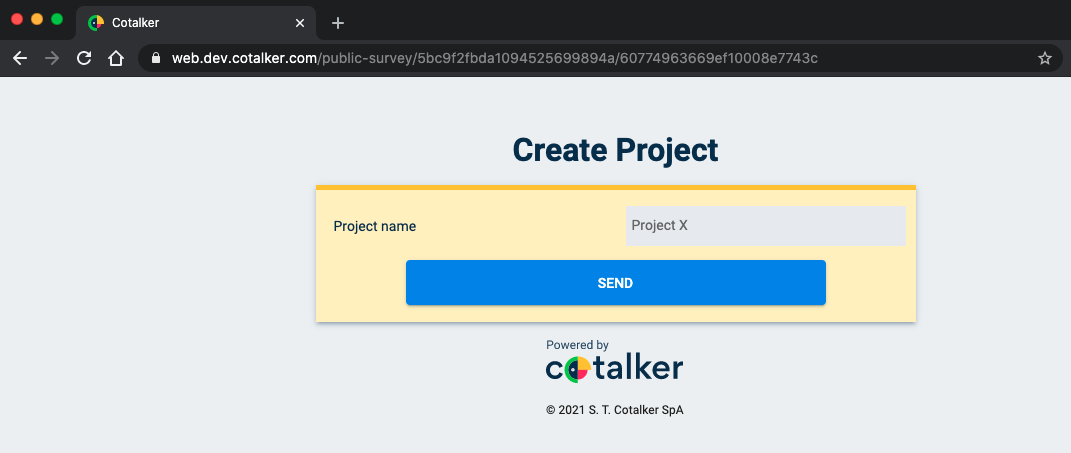Image resolution: width=1071 pixels, height=453 pixels.
Task: Bookmark page with the star icon
Action: point(1044,59)
